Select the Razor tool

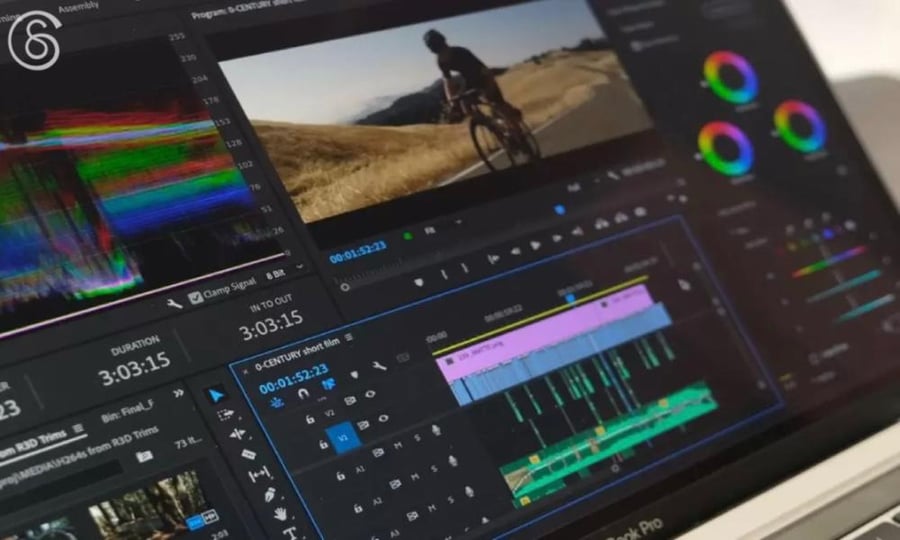249,454
